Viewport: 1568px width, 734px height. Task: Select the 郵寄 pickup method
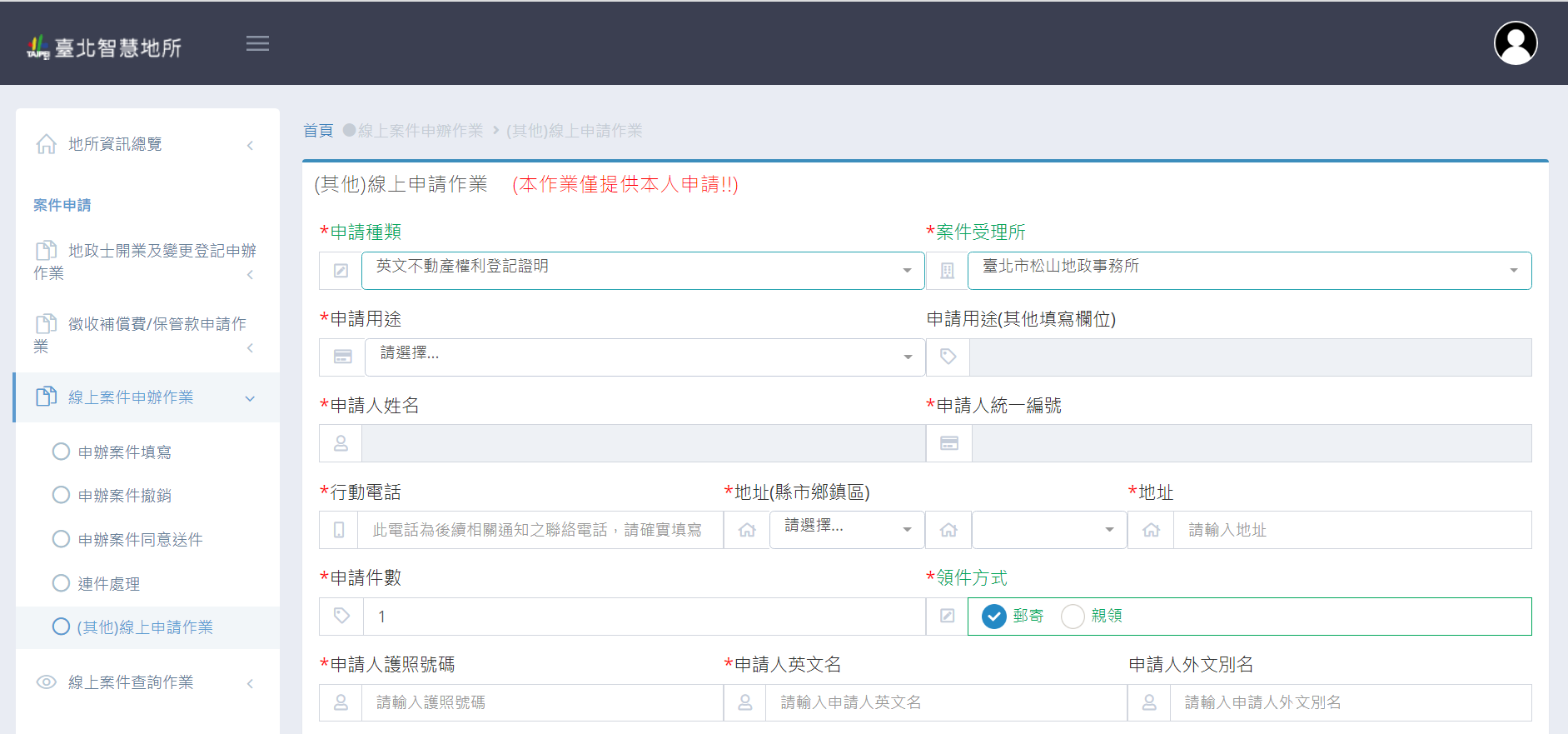coord(994,617)
